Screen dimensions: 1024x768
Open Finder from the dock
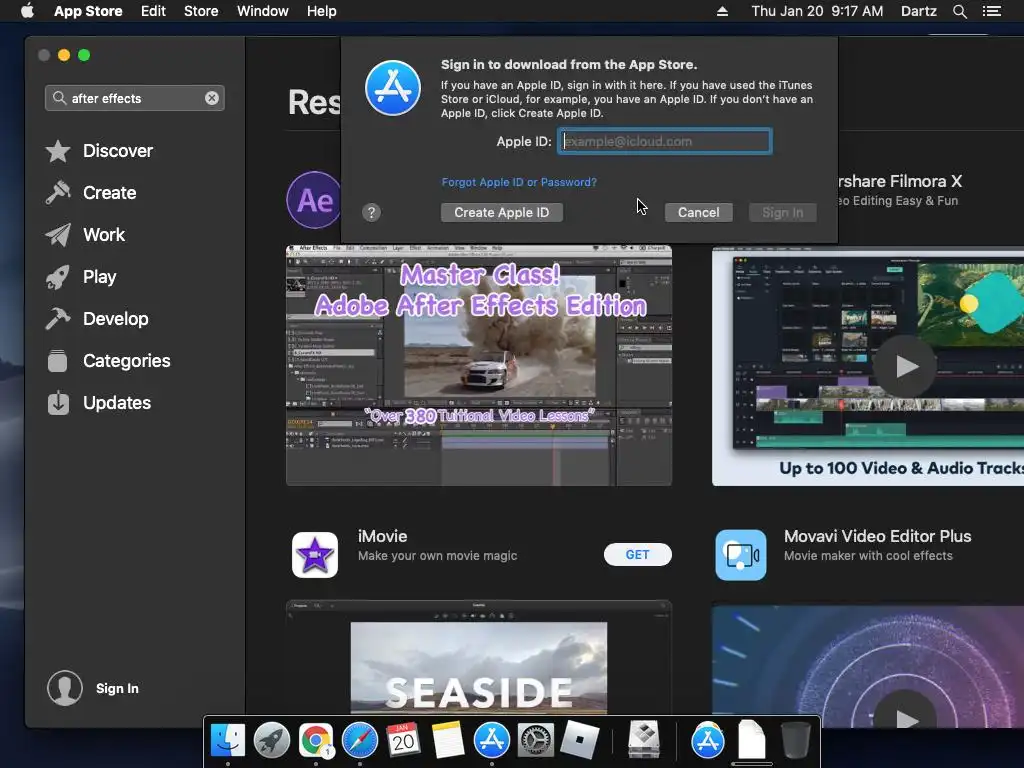tap(228, 740)
